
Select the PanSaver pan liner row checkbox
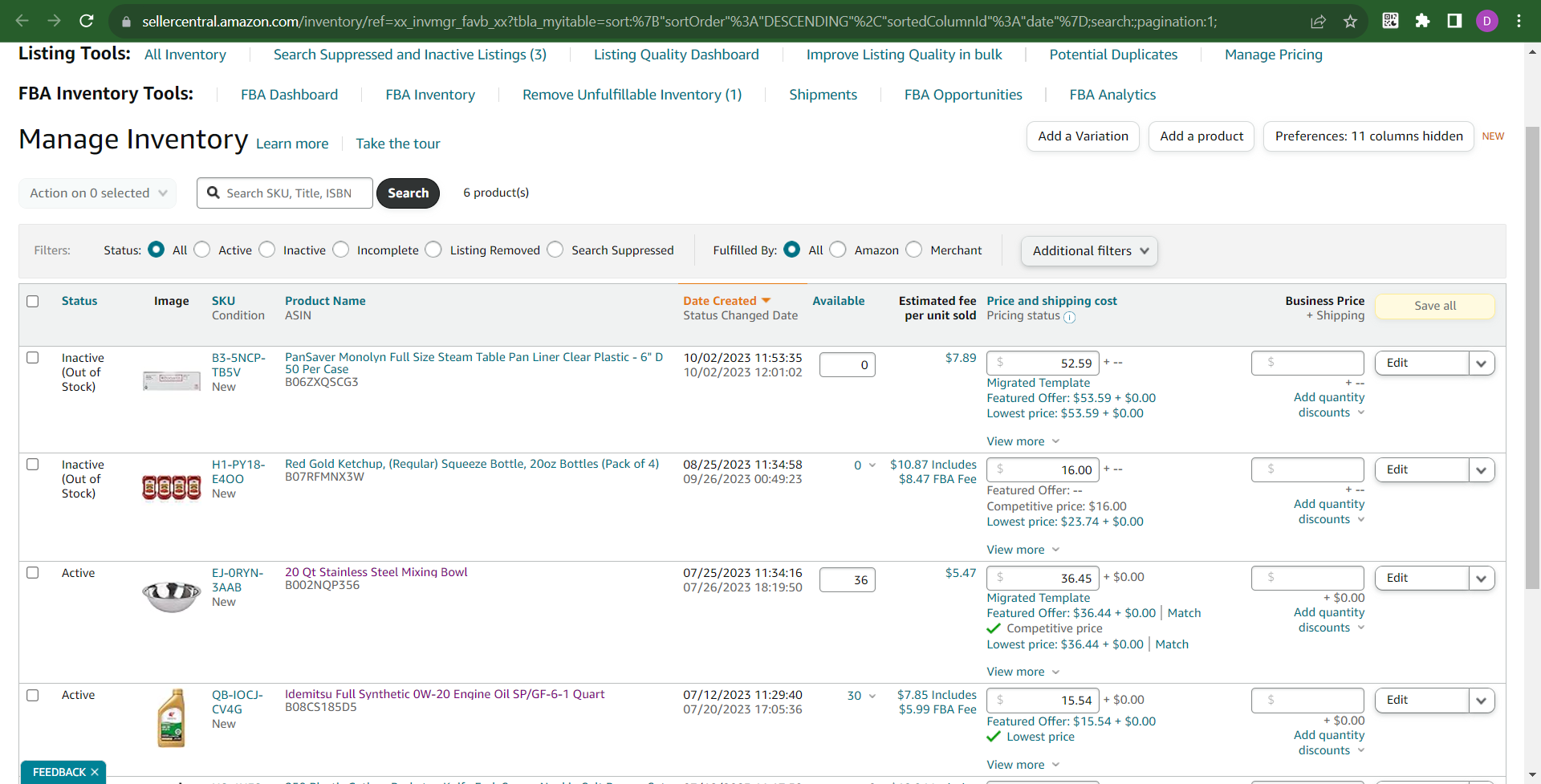click(33, 358)
